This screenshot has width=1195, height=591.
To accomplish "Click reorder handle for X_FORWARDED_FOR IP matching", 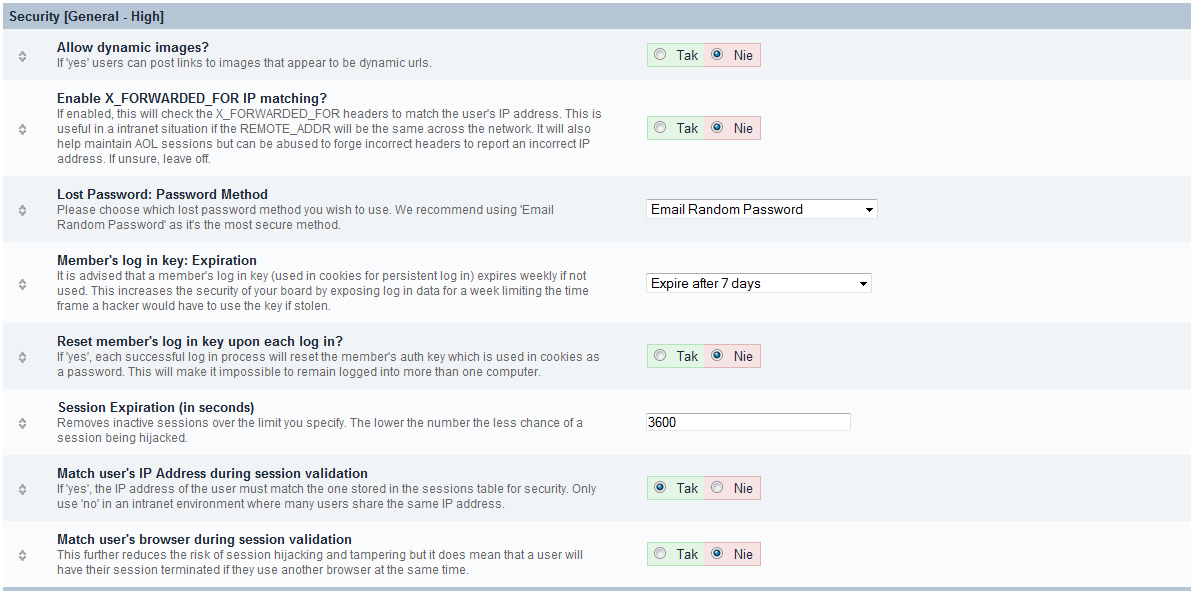I will pos(22,129).
